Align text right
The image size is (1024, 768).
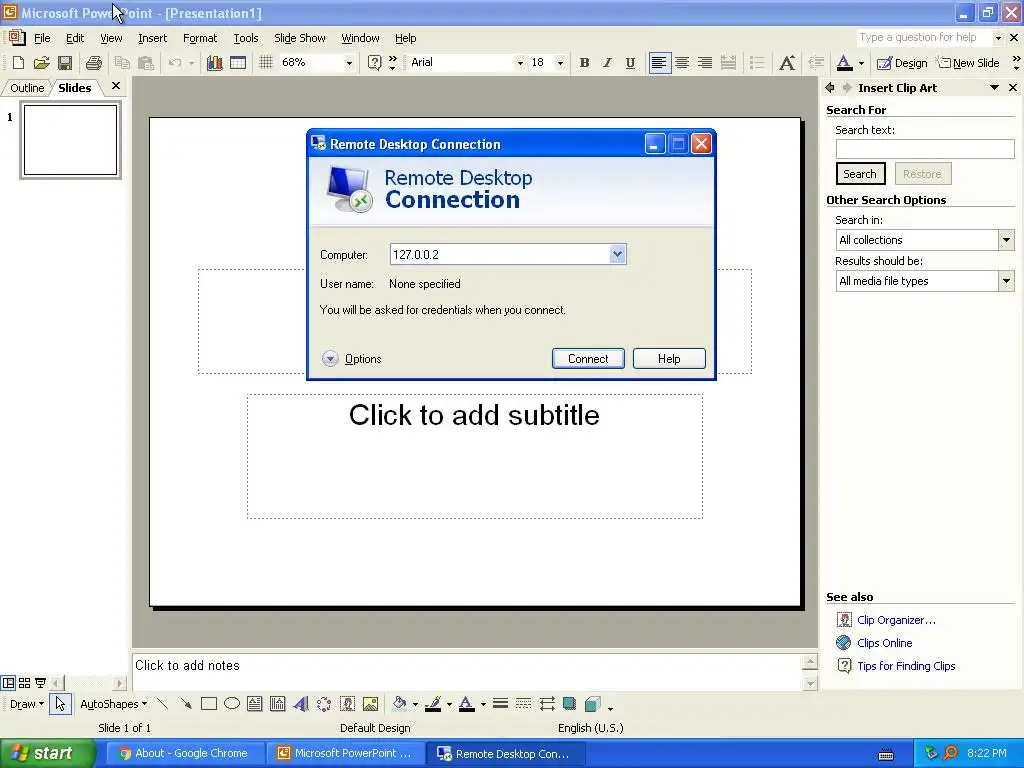(705, 63)
